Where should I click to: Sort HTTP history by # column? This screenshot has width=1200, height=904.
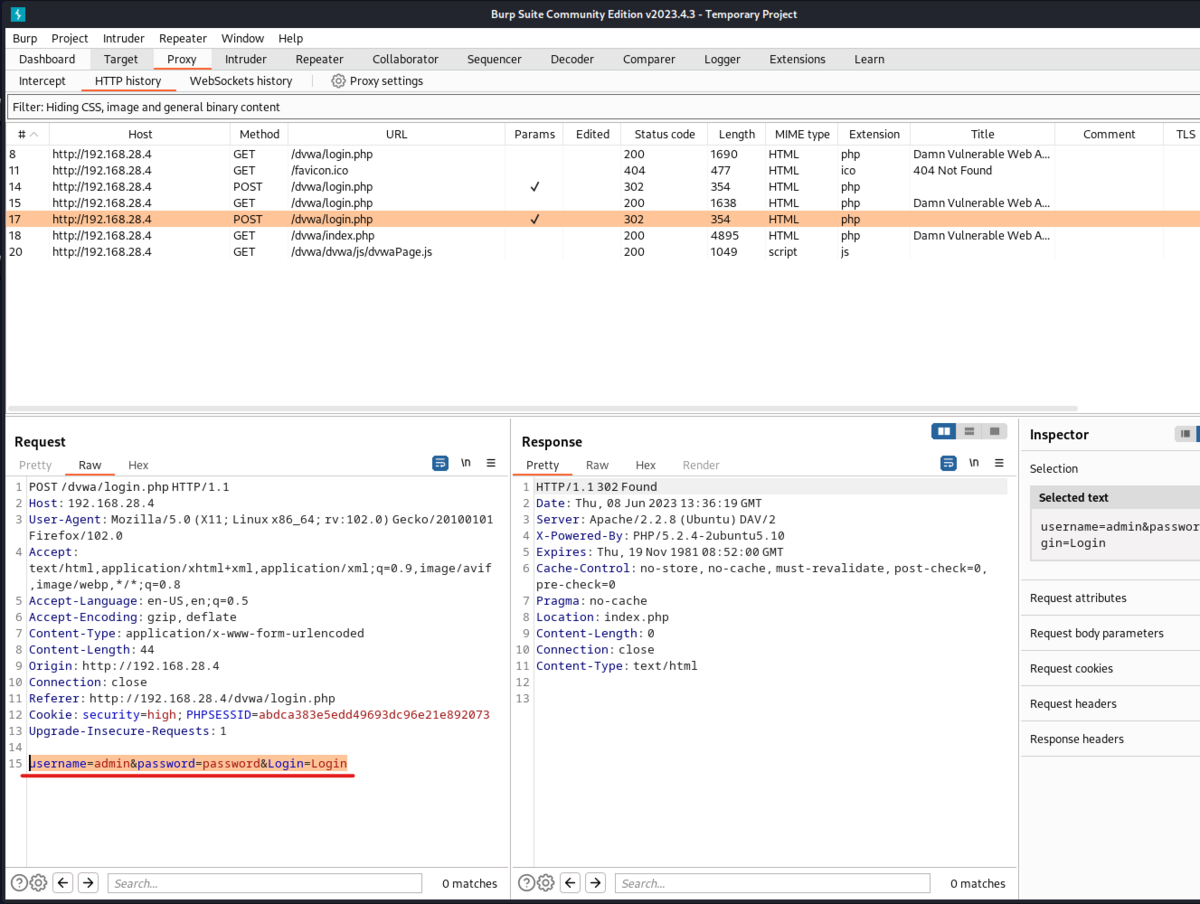tap(27, 134)
